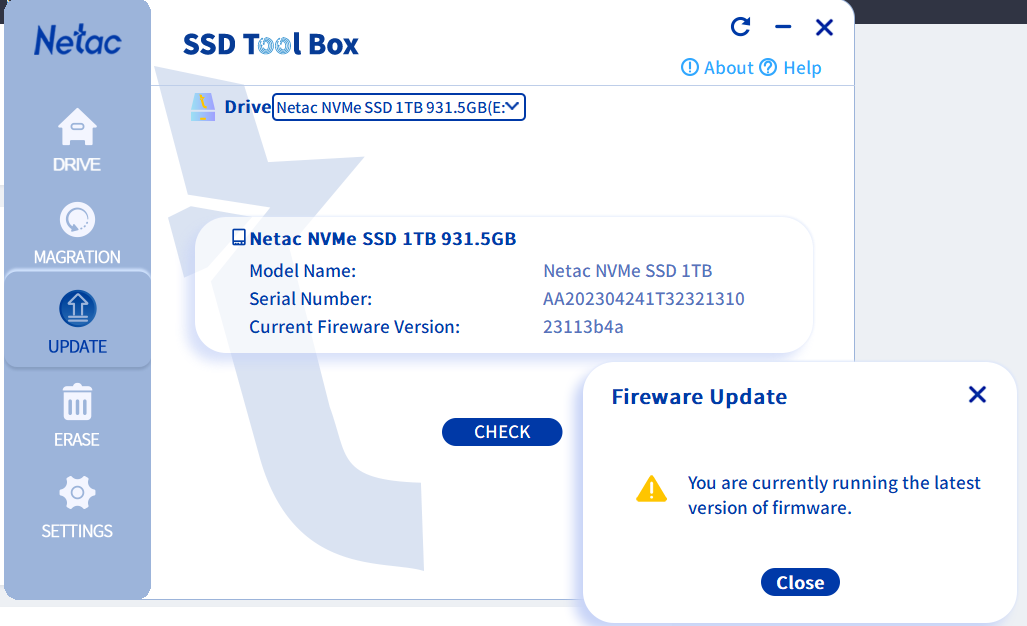The height and width of the screenshot is (626, 1027).
Task: Open the Help link
Action: pyautogui.click(x=790, y=67)
